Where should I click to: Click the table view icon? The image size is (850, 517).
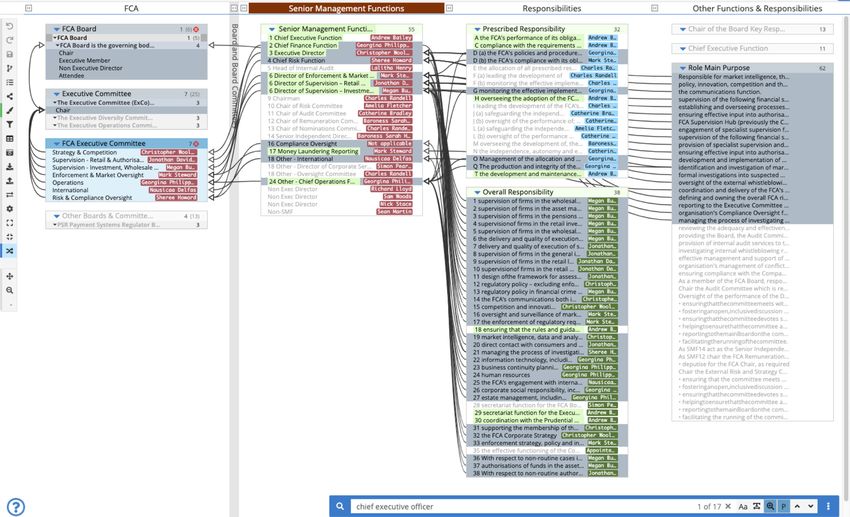click(x=10, y=139)
